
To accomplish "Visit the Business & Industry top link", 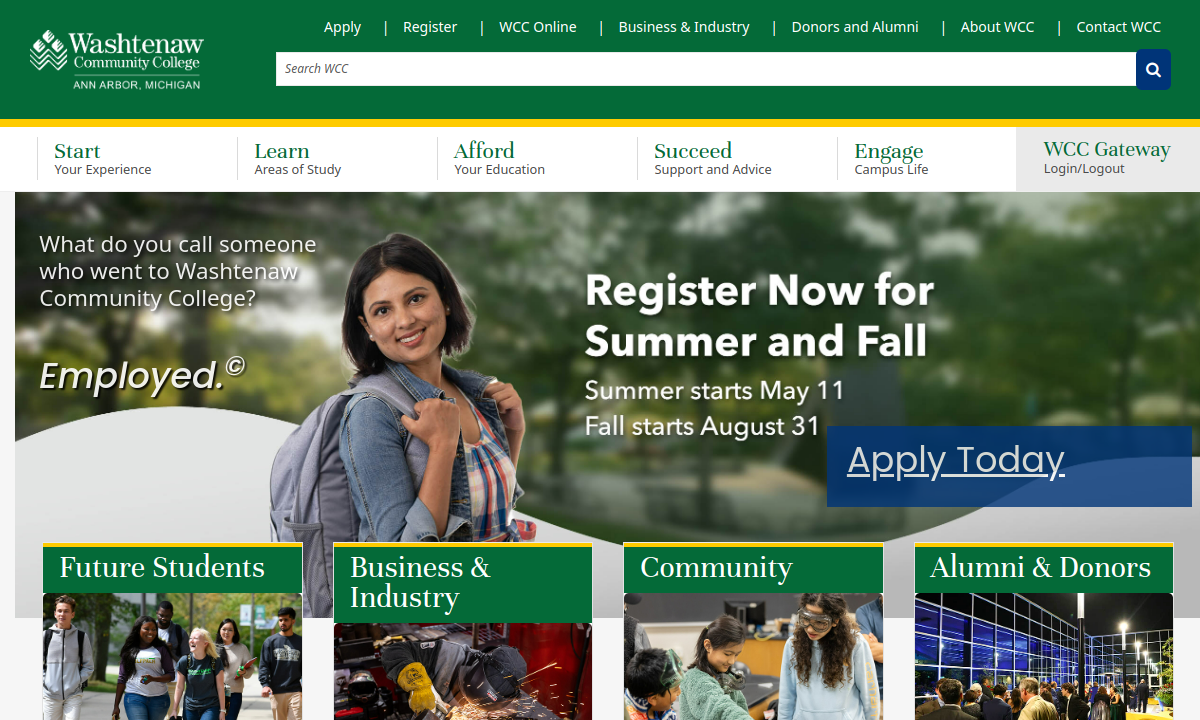I will pos(684,27).
